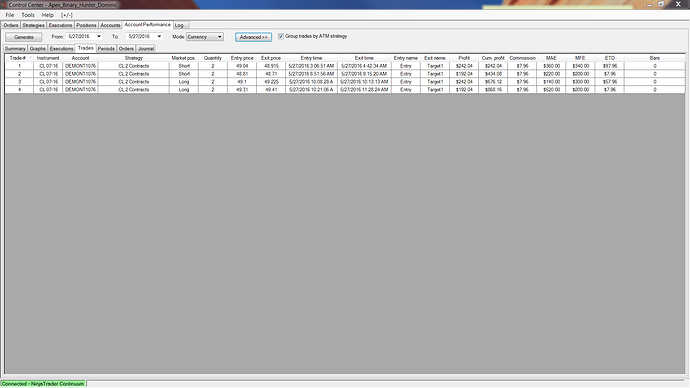This screenshot has width=690, height=388.
Task: Switch to the Log tab
Action: (179, 25)
